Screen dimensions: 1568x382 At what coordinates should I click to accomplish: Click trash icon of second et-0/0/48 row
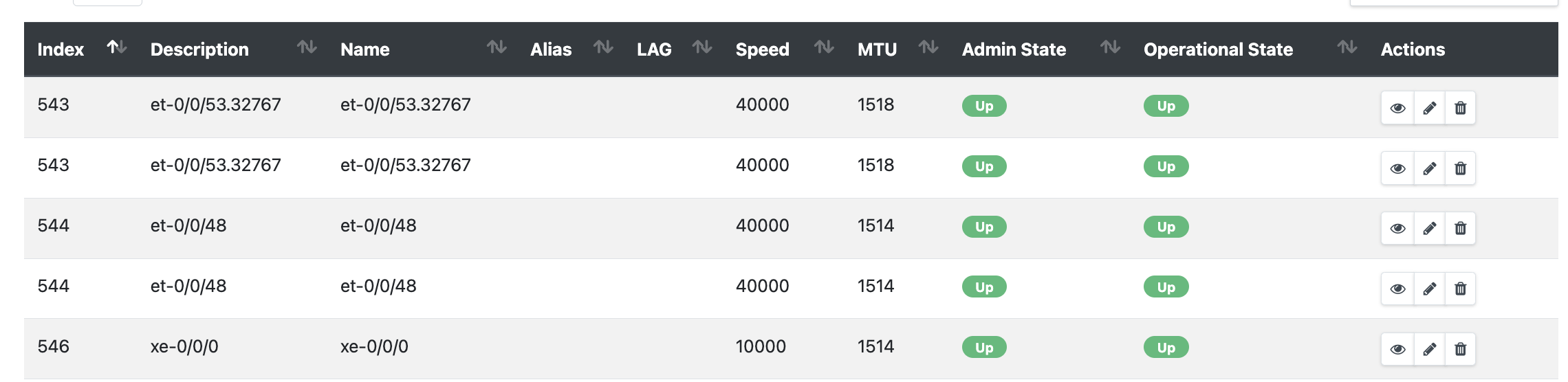click(x=1460, y=289)
